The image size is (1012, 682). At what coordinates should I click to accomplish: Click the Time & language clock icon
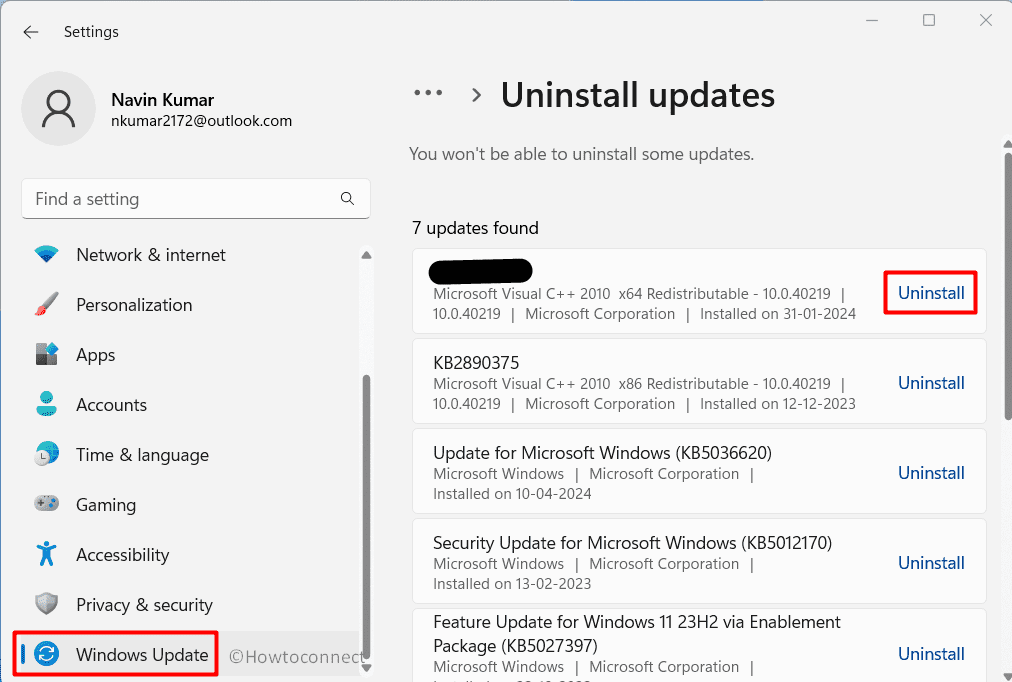[x=46, y=455]
